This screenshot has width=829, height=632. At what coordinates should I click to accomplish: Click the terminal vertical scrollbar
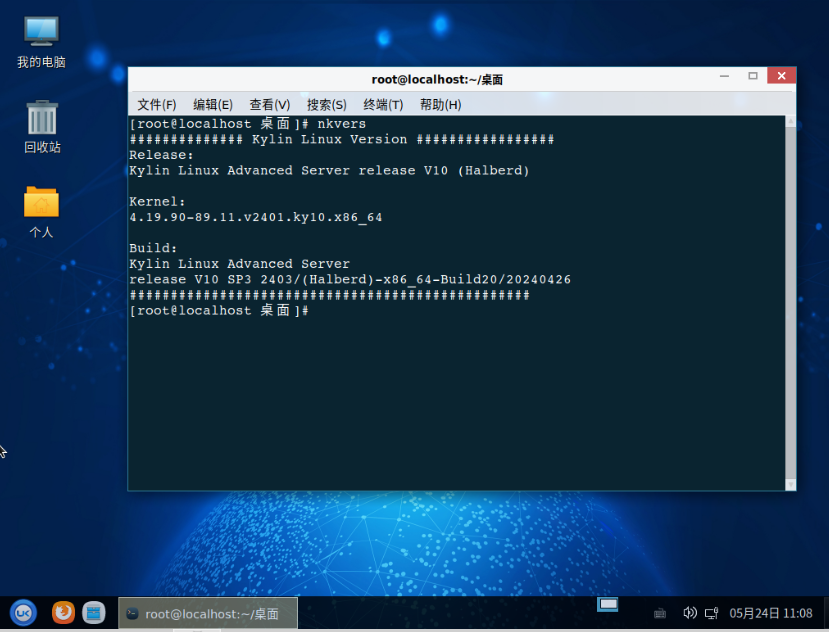pyautogui.click(x=790, y=303)
